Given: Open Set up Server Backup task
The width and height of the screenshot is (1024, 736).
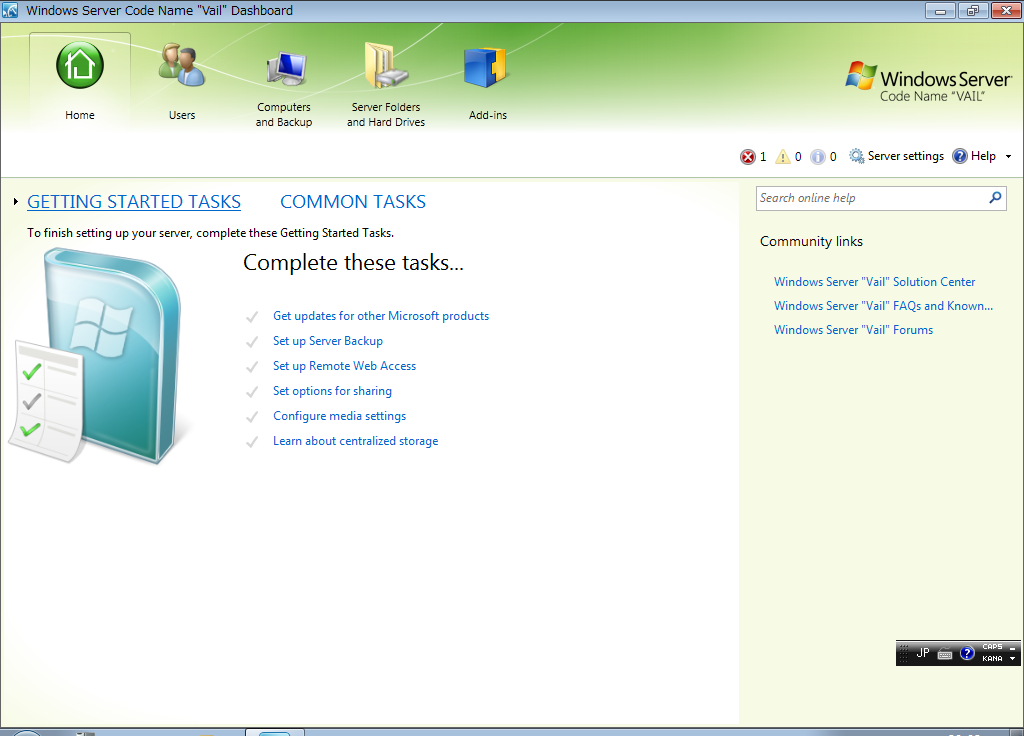Looking at the screenshot, I should point(328,341).
